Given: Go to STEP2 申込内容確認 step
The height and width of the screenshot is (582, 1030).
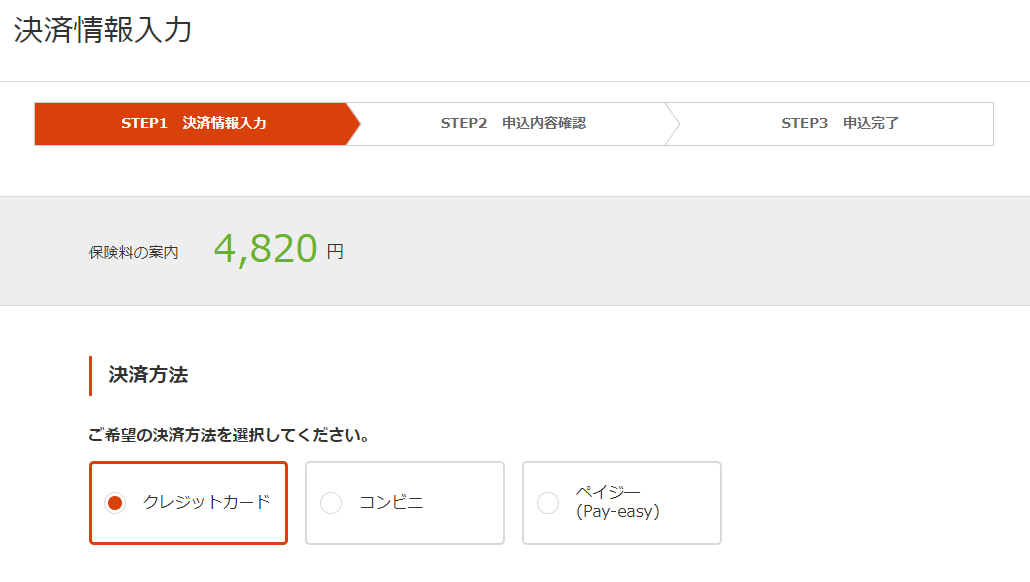Looking at the screenshot, I should click(x=513, y=123).
